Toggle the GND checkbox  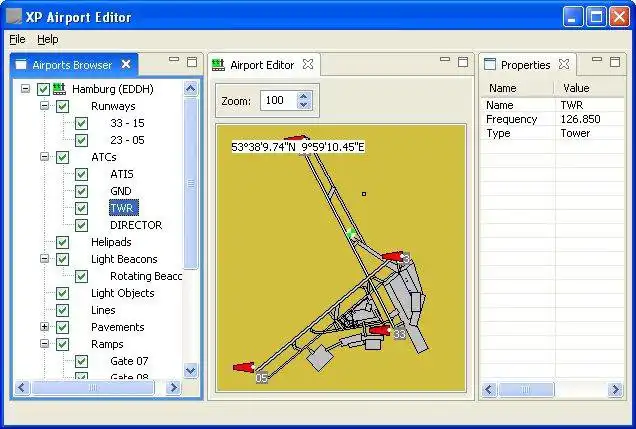[82, 191]
